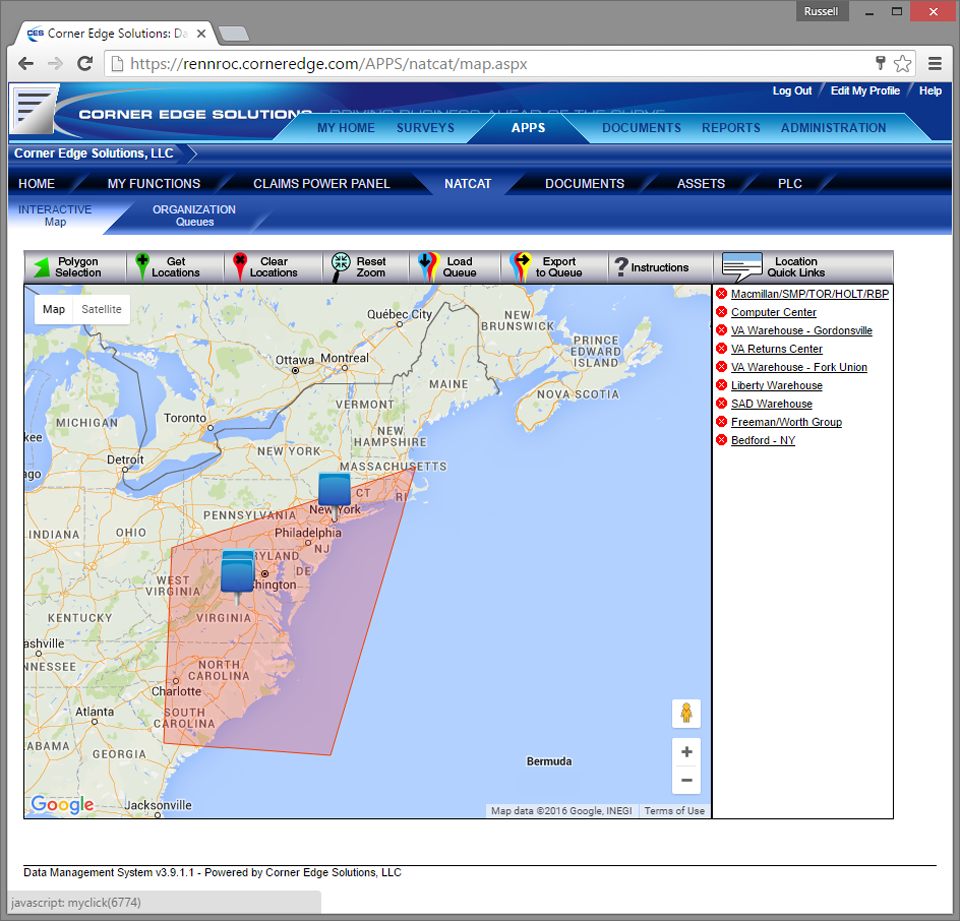Click the blue map pin near New York
The image size is (960, 921).
click(x=334, y=490)
